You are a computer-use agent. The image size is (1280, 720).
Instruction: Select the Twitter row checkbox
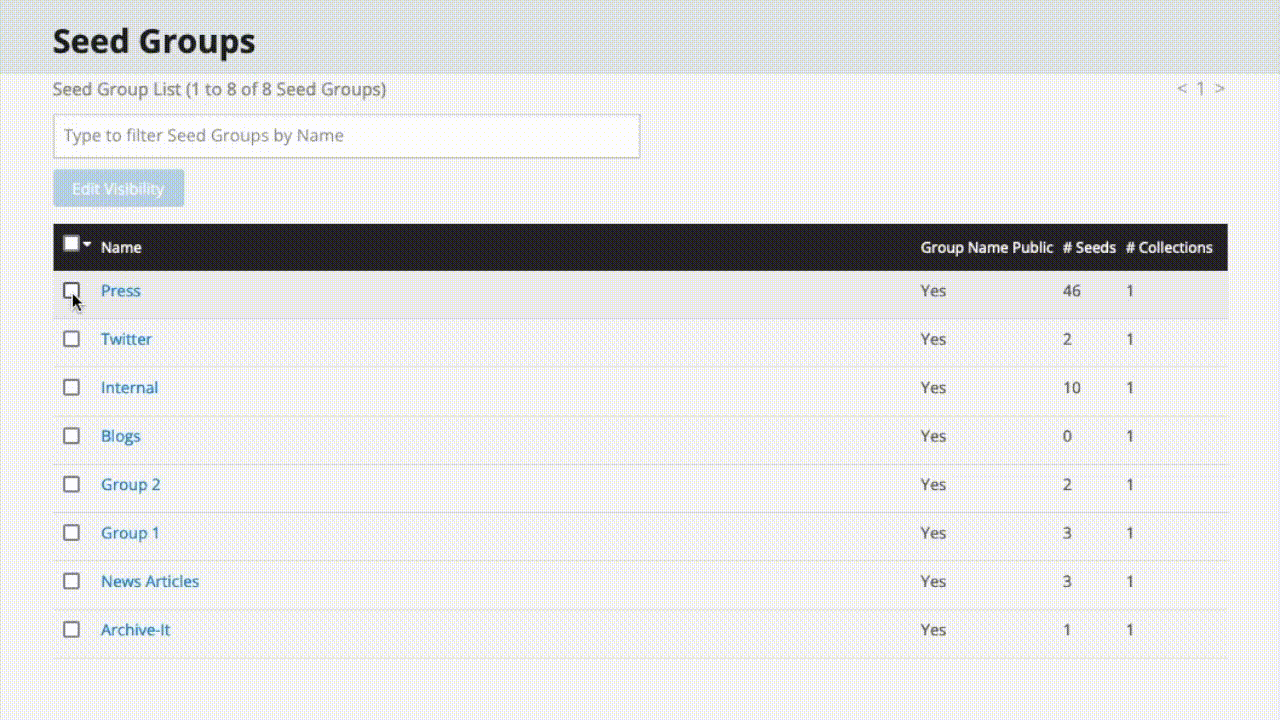[71, 339]
